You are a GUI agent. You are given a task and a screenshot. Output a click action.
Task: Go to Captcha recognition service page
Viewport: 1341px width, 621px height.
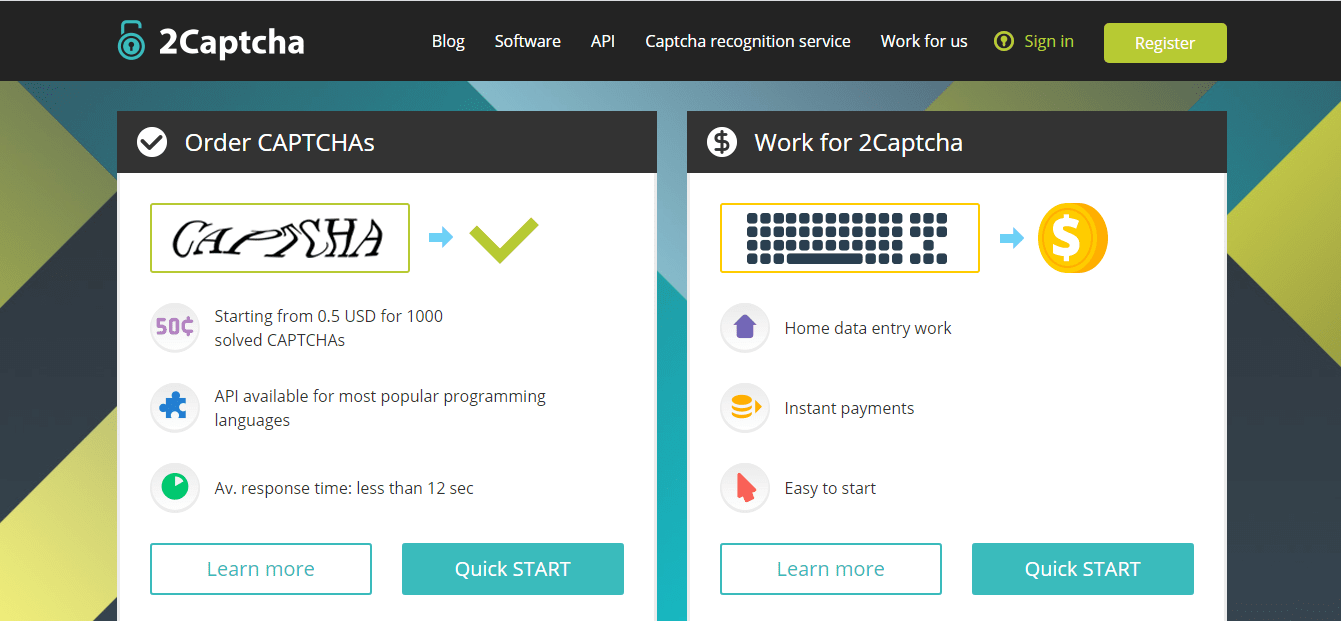click(748, 41)
